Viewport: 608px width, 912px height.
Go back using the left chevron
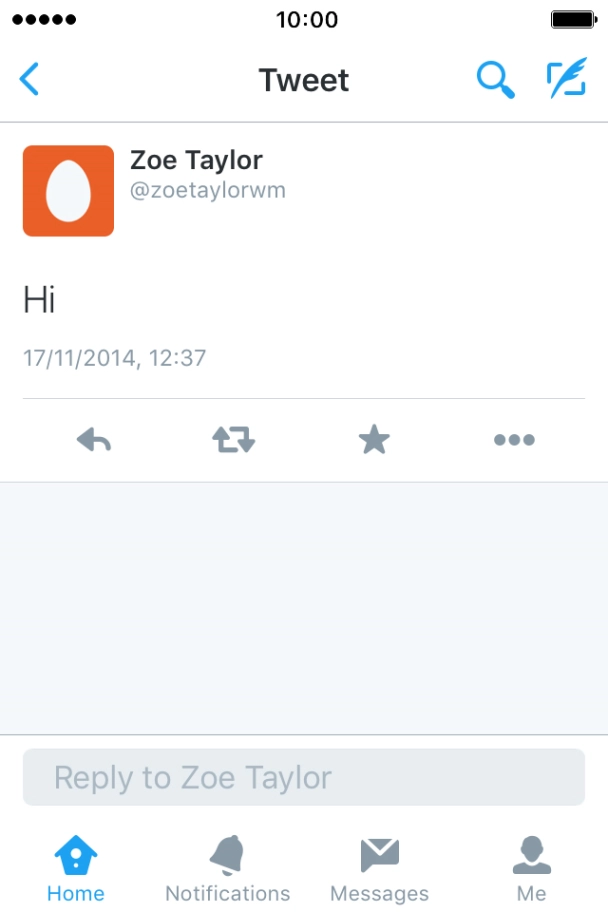click(x=30, y=79)
